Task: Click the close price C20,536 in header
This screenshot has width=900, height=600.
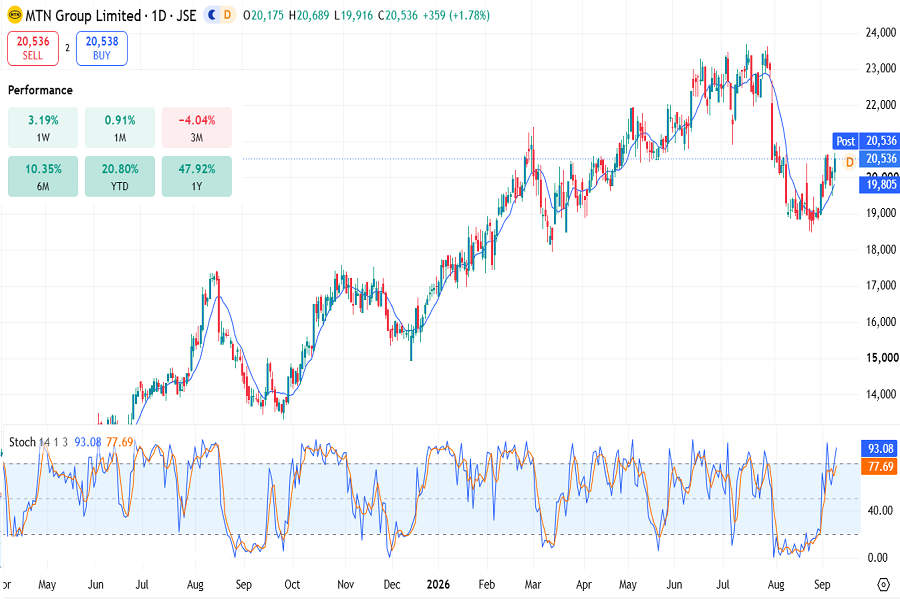Action: [x=398, y=16]
